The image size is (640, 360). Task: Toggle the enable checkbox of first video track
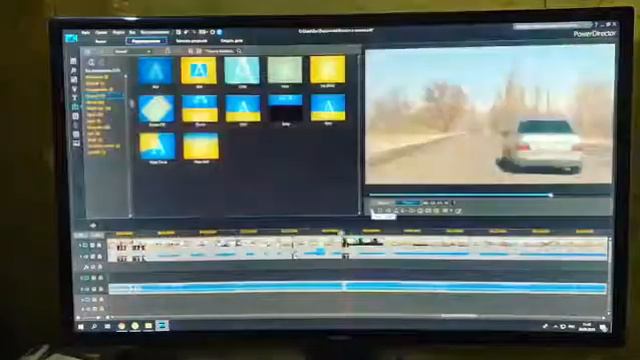coord(92,246)
